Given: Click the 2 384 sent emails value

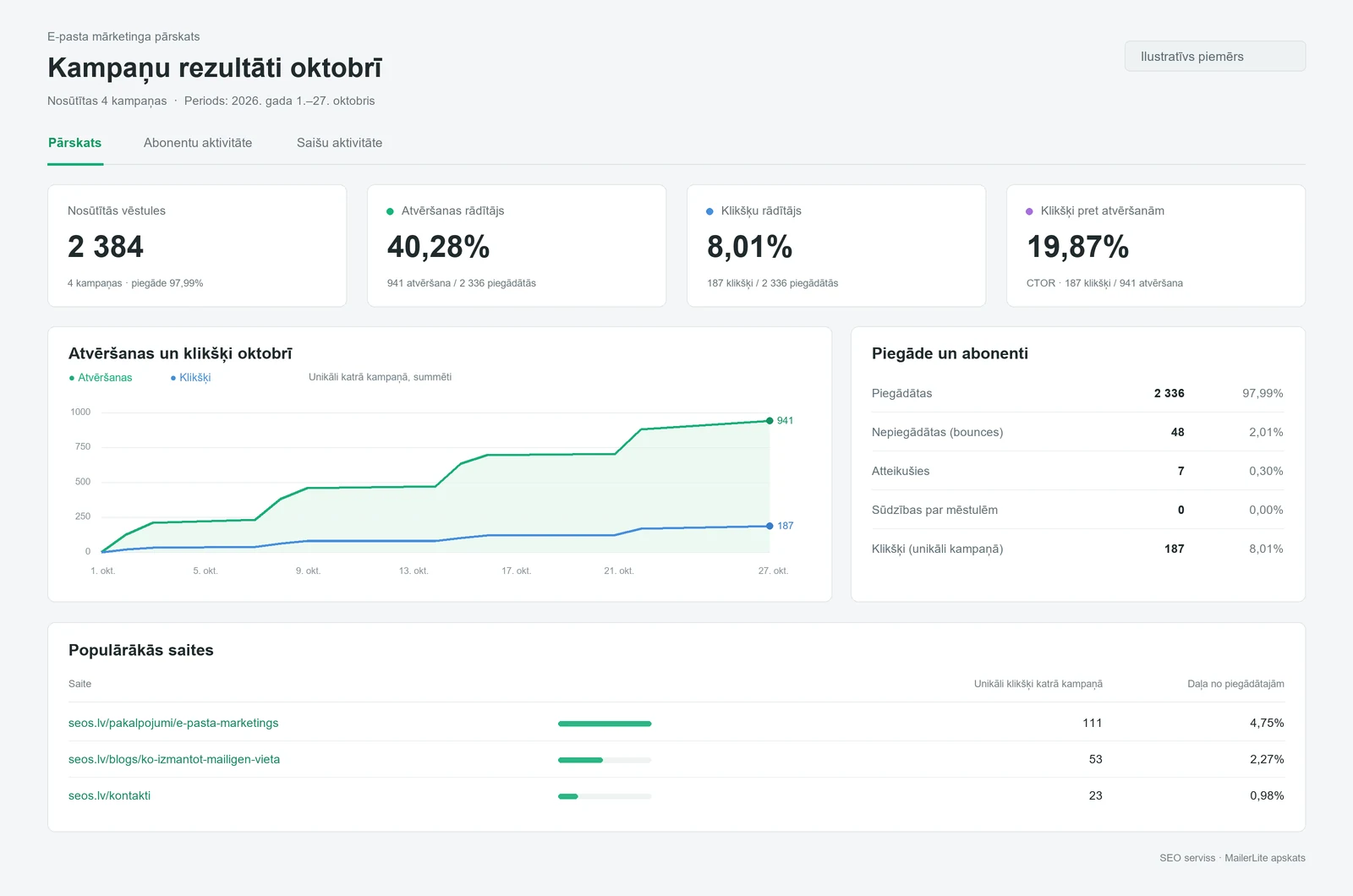Looking at the screenshot, I should point(106,247).
